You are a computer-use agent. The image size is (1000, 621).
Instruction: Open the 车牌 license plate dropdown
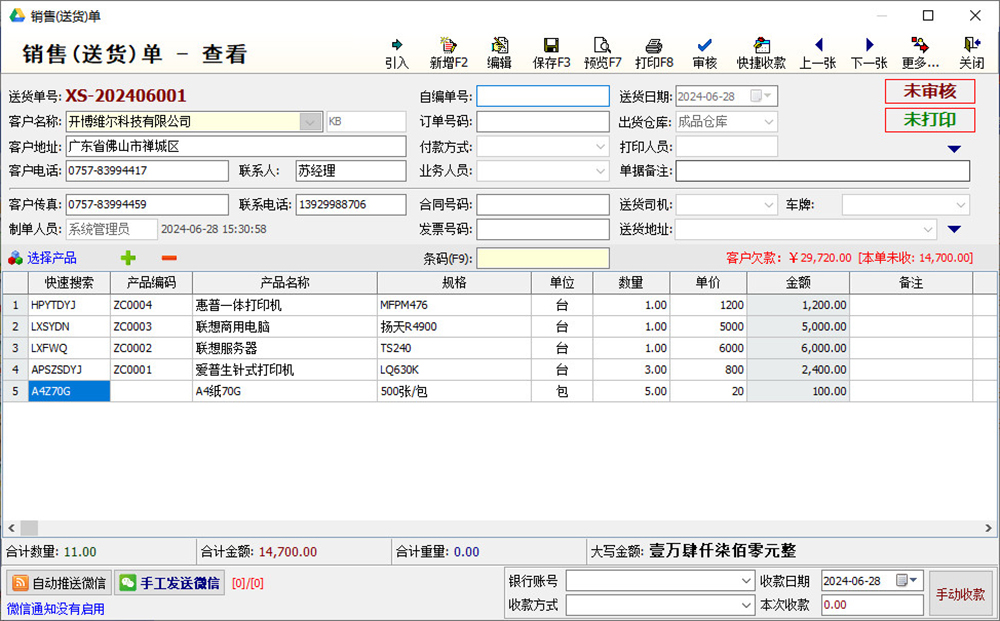[x=960, y=205]
